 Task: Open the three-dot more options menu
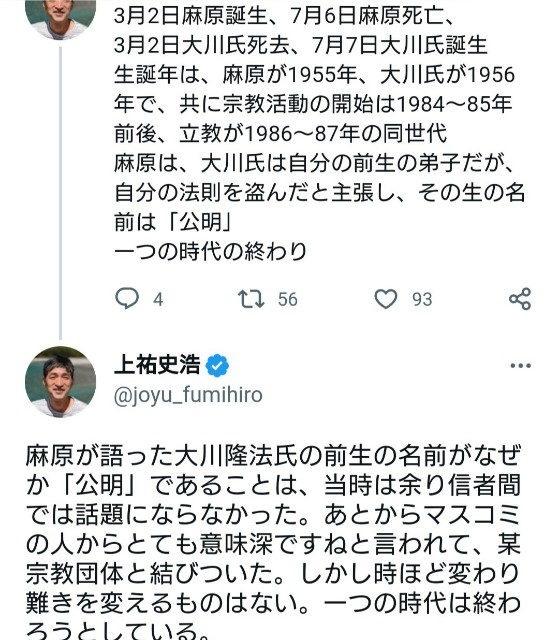pyautogui.click(x=521, y=365)
